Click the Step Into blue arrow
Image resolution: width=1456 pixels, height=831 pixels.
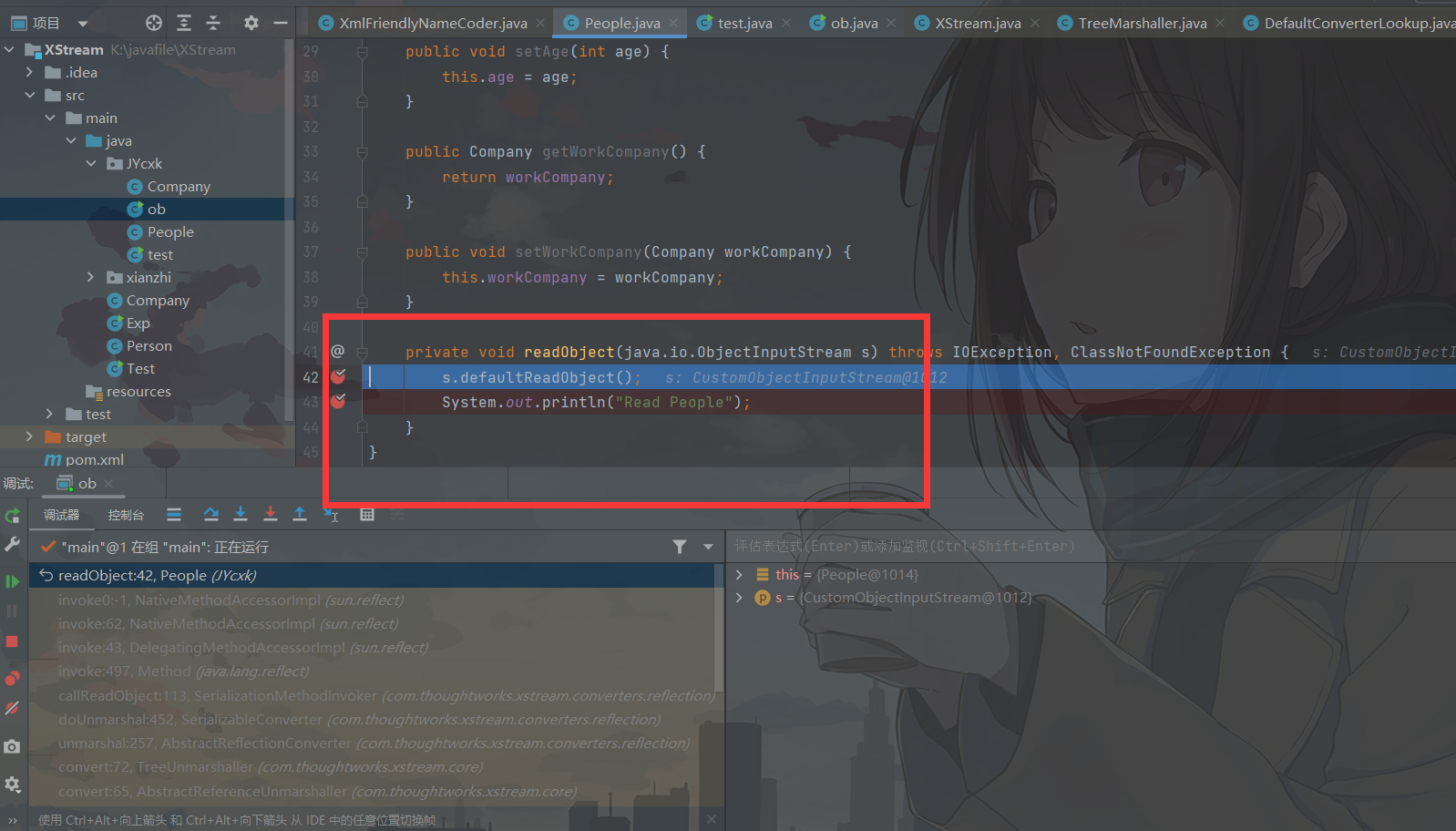click(x=241, y=515)
